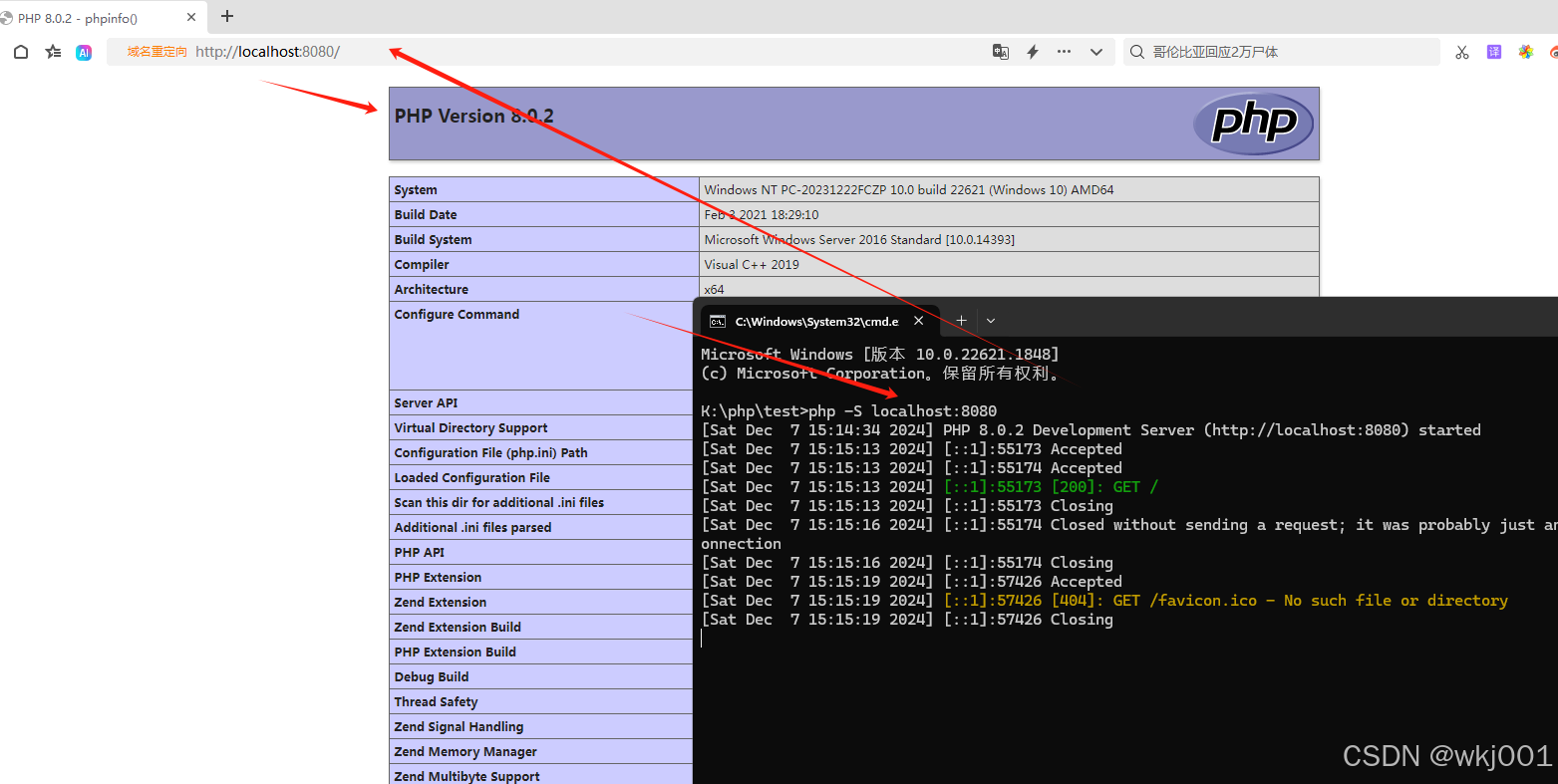The width and height of the screenshot is (1558, 784).
Task: Open the three-dot more options in address bar
Action: click(x=1065, y=52)
